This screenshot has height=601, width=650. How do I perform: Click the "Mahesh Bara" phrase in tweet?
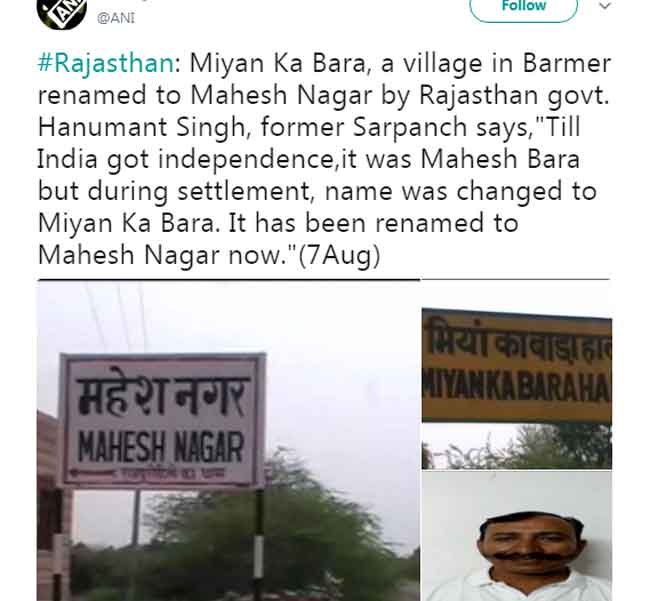tap(500, 159)
